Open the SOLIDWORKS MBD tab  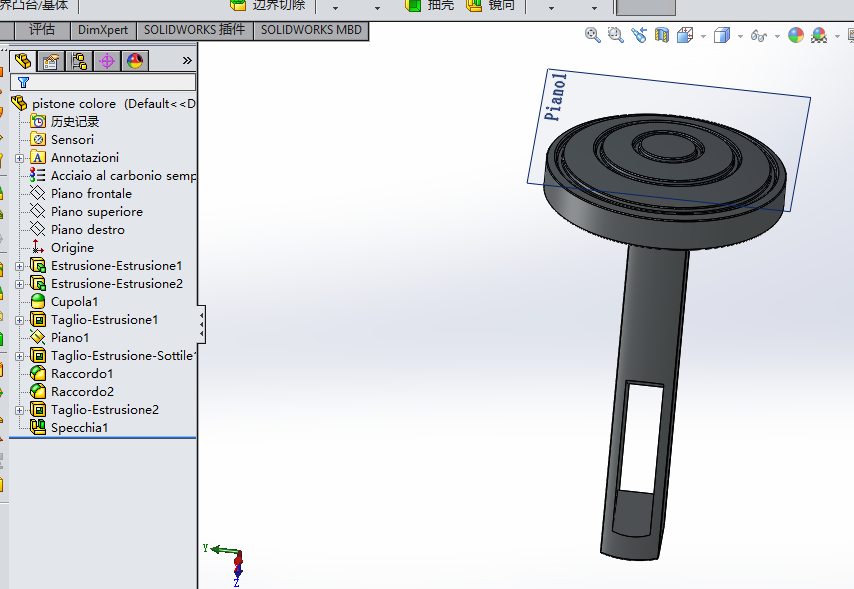311,30
